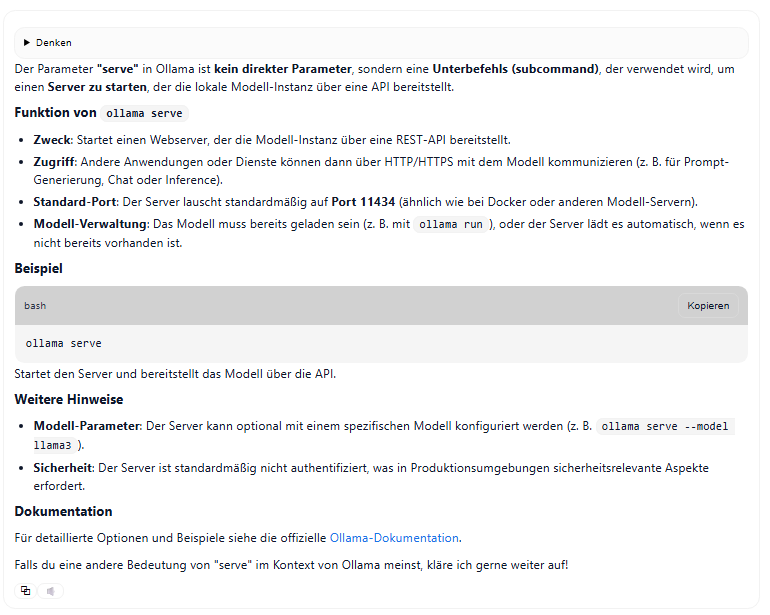The width and height of the screenshot is (770, 615).
Task: Click the bold Modell-Parameter label
Action: 87,426
